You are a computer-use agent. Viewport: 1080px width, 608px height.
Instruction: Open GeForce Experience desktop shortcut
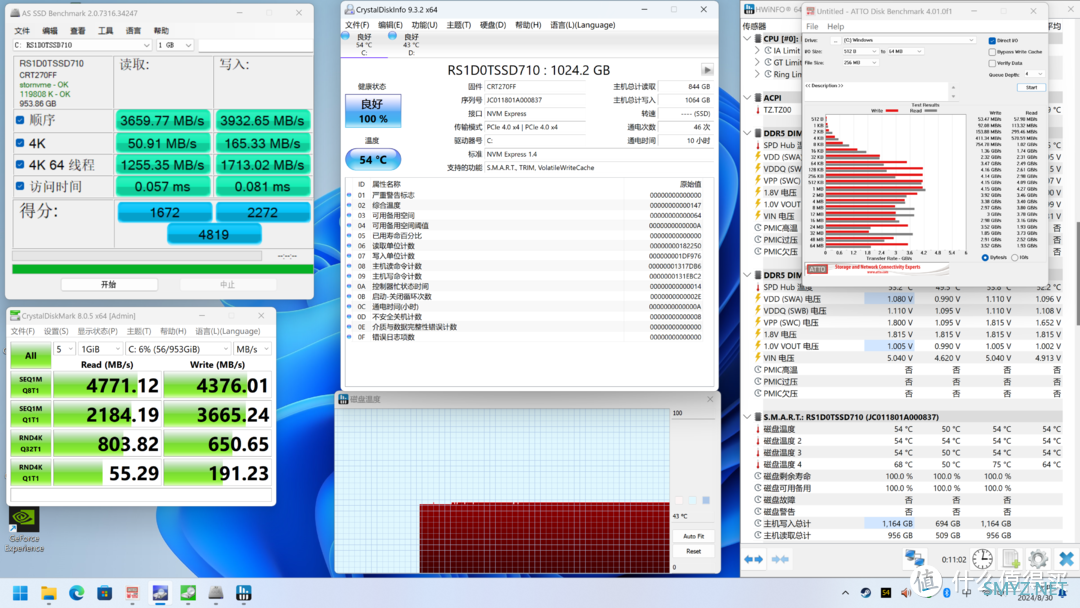coord(23,530)
